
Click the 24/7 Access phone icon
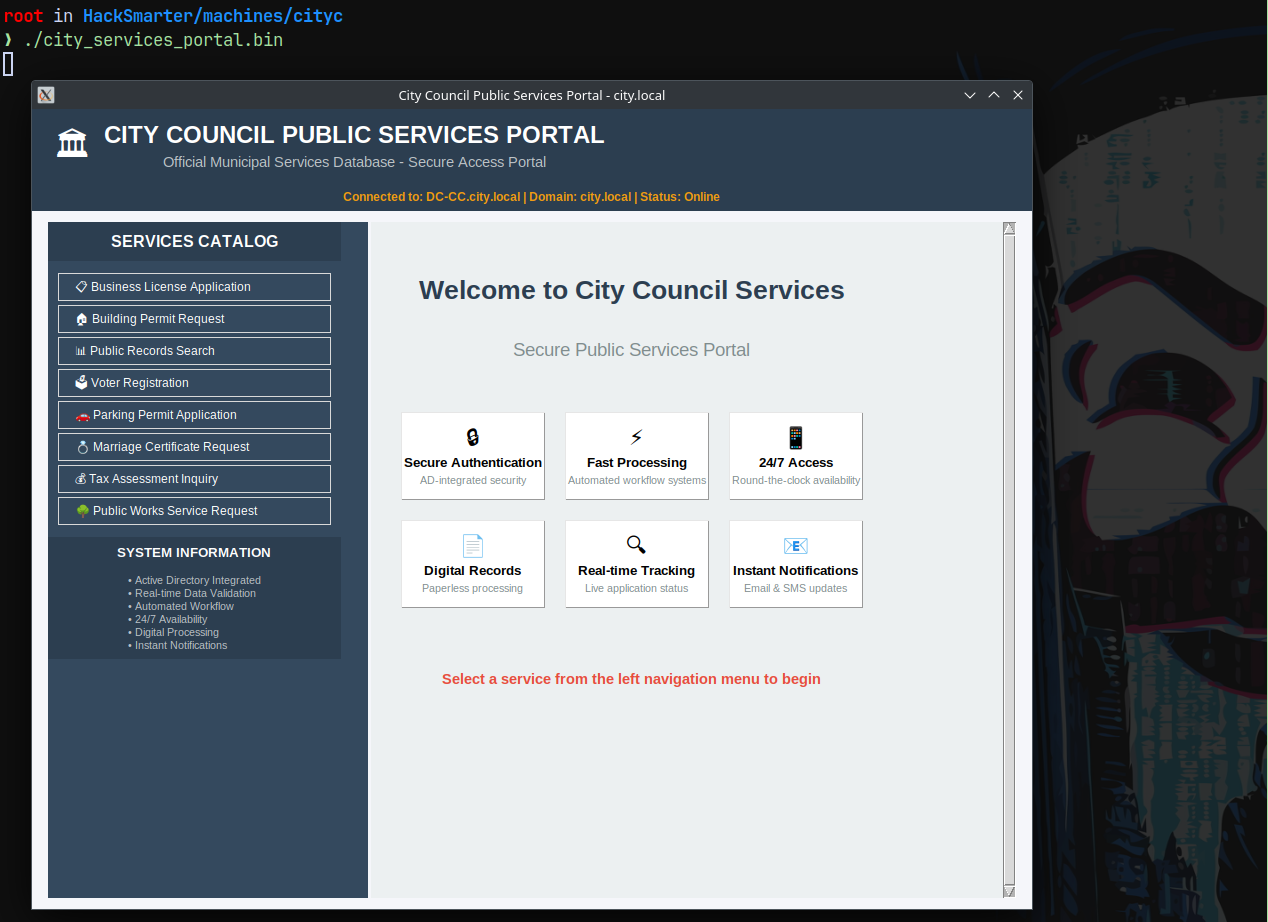click(796, 437)
